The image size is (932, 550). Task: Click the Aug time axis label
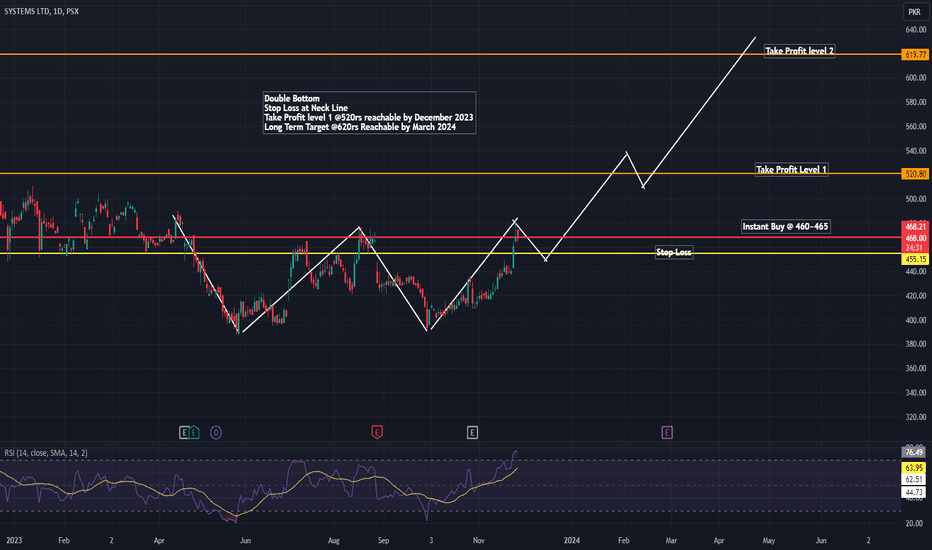334,540
